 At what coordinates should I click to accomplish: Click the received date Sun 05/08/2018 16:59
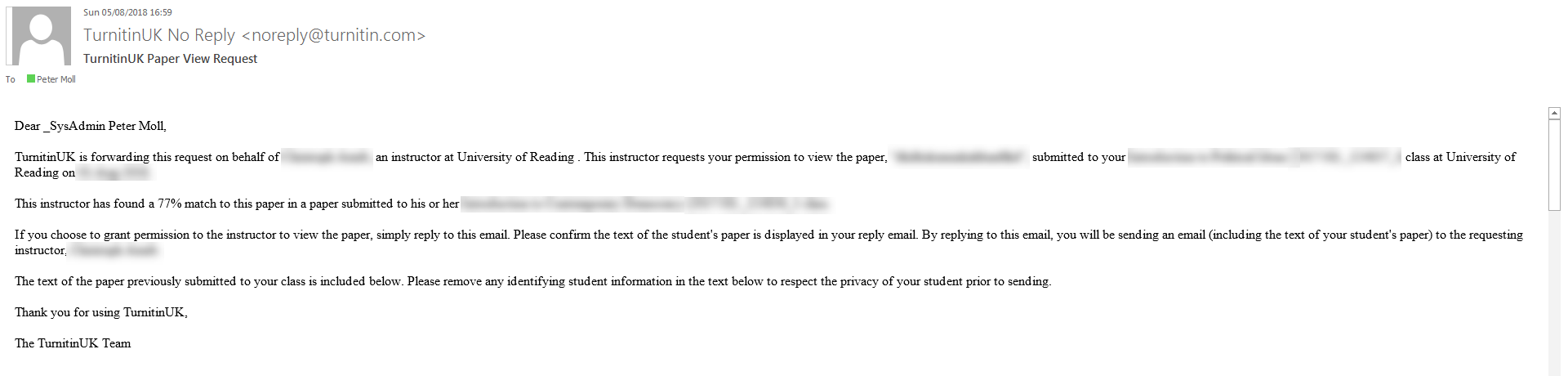127,12
